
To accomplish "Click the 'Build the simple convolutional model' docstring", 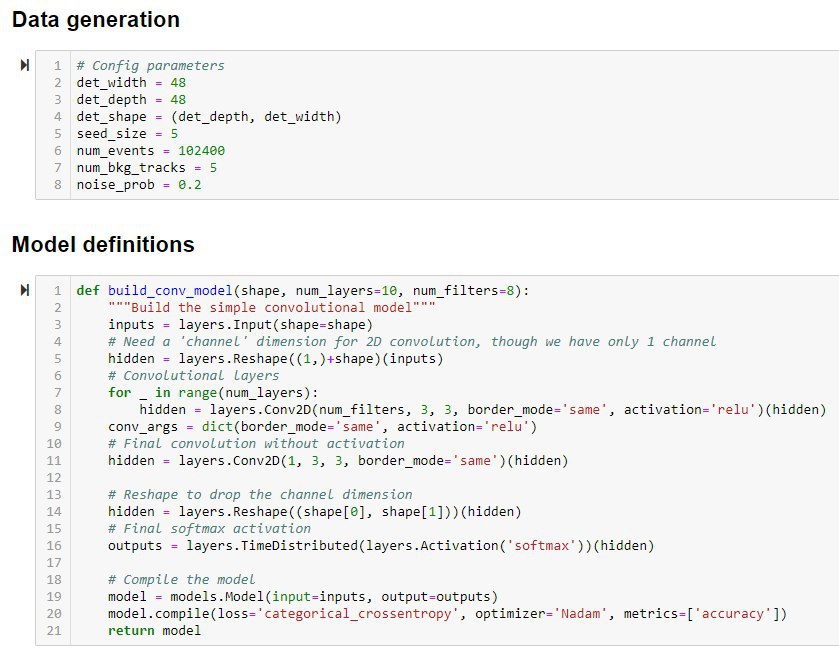I will tap(272, 308).
